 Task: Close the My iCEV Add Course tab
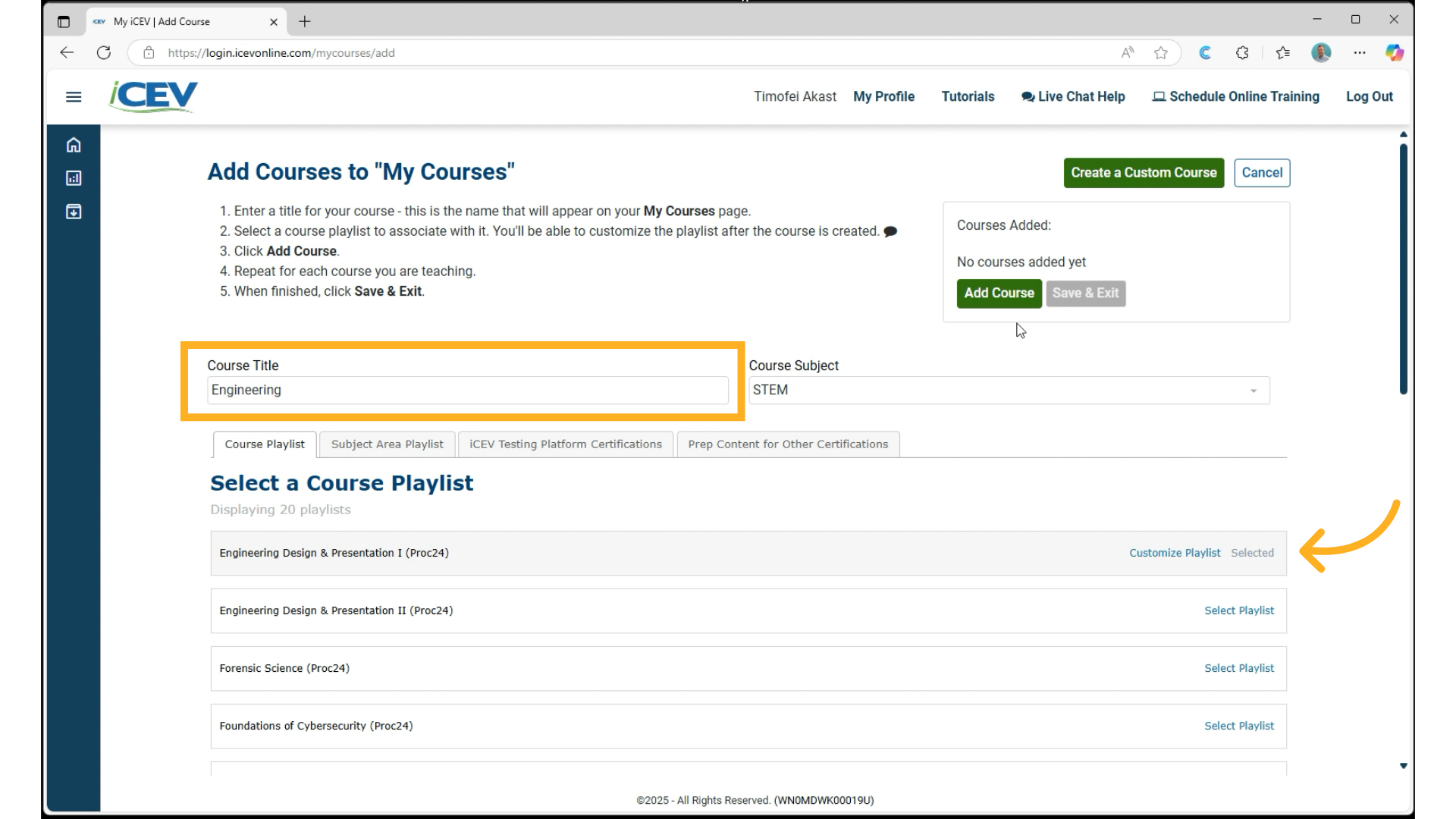coord(274,22)
